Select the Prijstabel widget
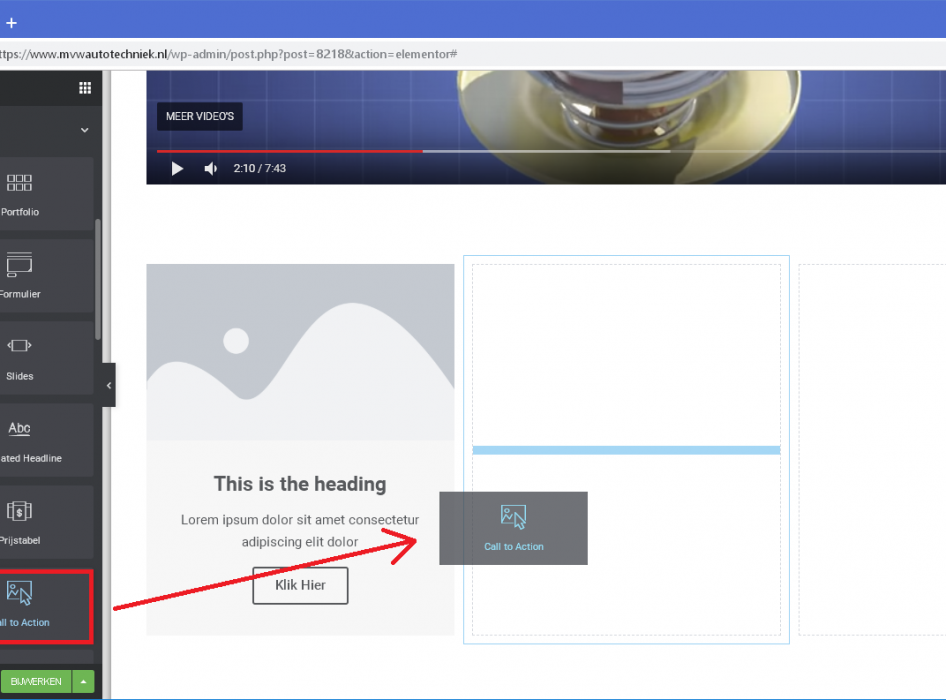Image resolution: width=946 pixels, height=700 pixels. pos(46,522)
